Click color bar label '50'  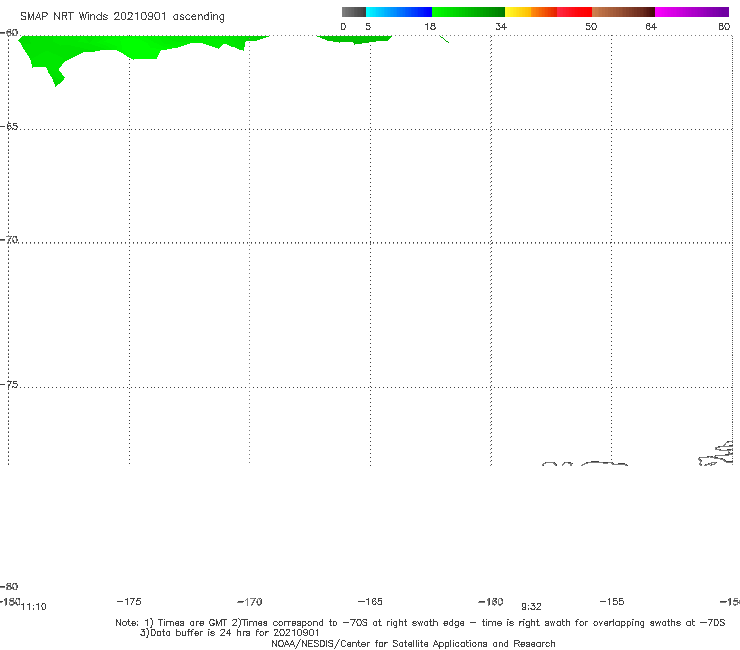coord(591,26)
